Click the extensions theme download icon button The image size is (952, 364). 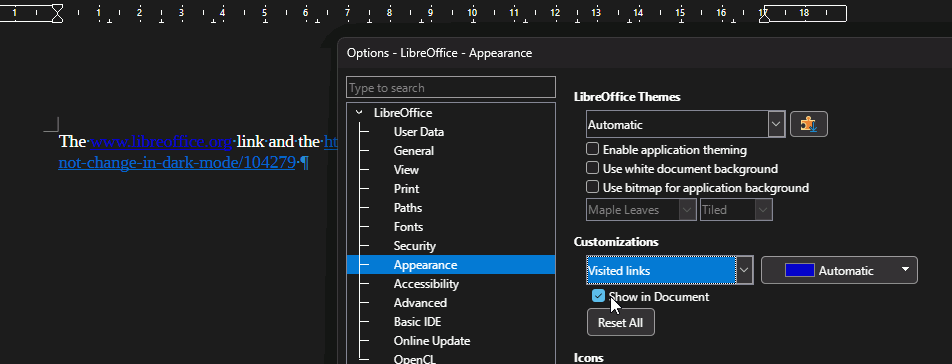(809, 124)
